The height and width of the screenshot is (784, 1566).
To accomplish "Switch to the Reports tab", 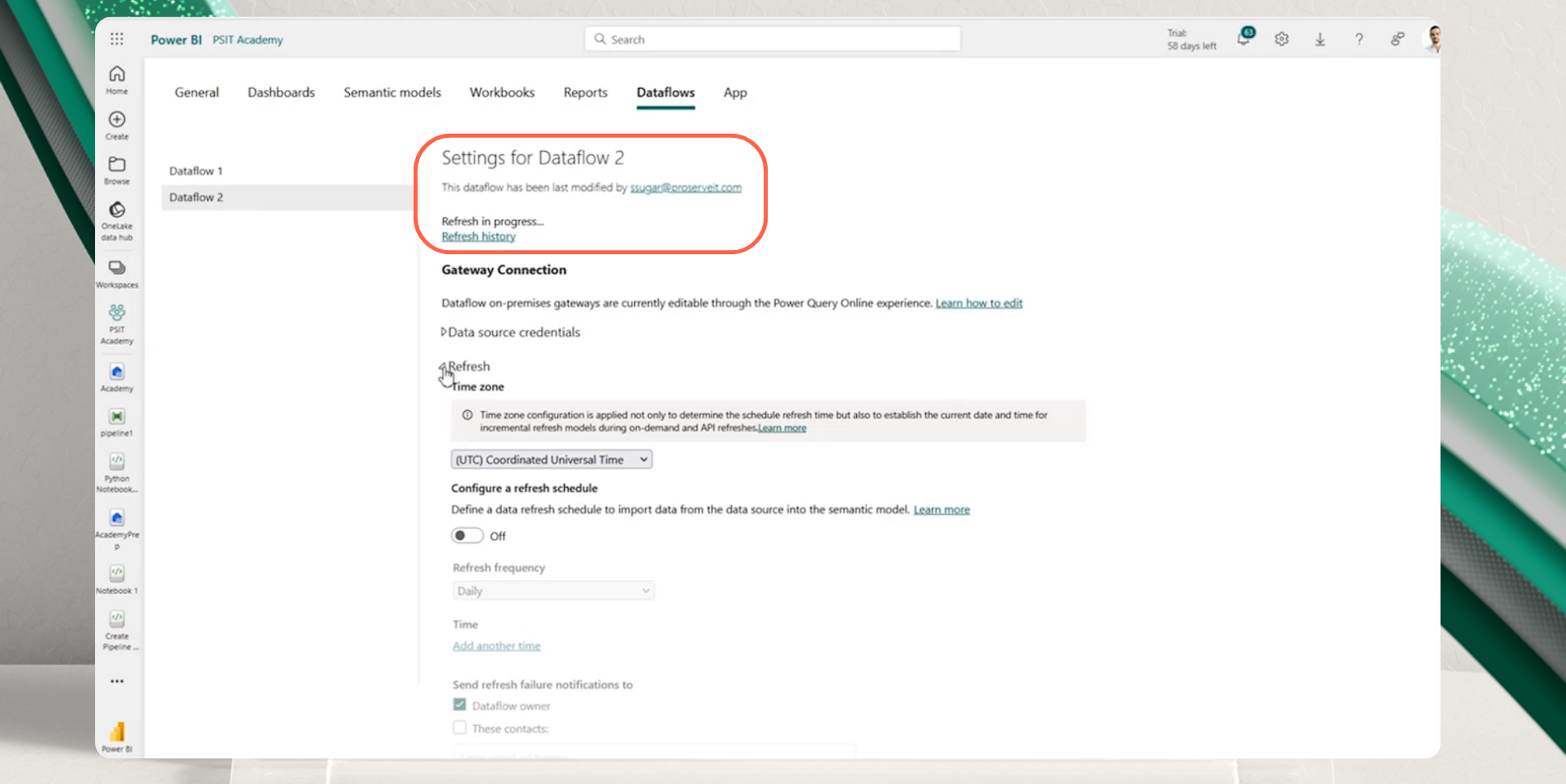I will point(585,92).
